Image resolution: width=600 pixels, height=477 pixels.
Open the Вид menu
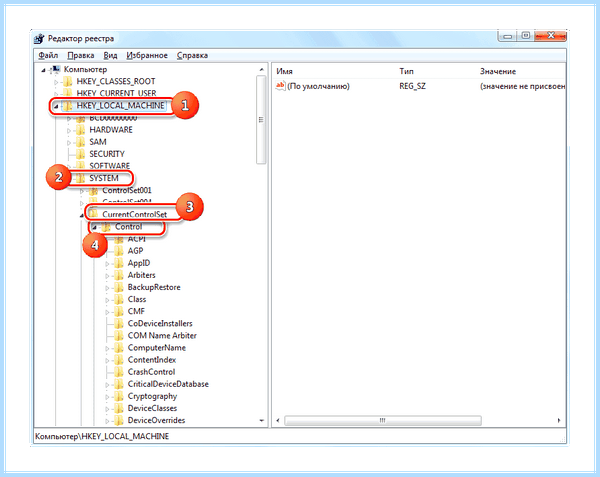(110, 55)
